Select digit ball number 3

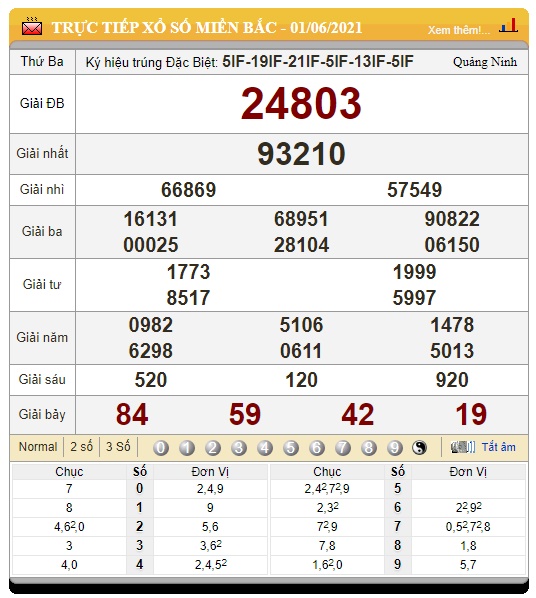(239, 447)
